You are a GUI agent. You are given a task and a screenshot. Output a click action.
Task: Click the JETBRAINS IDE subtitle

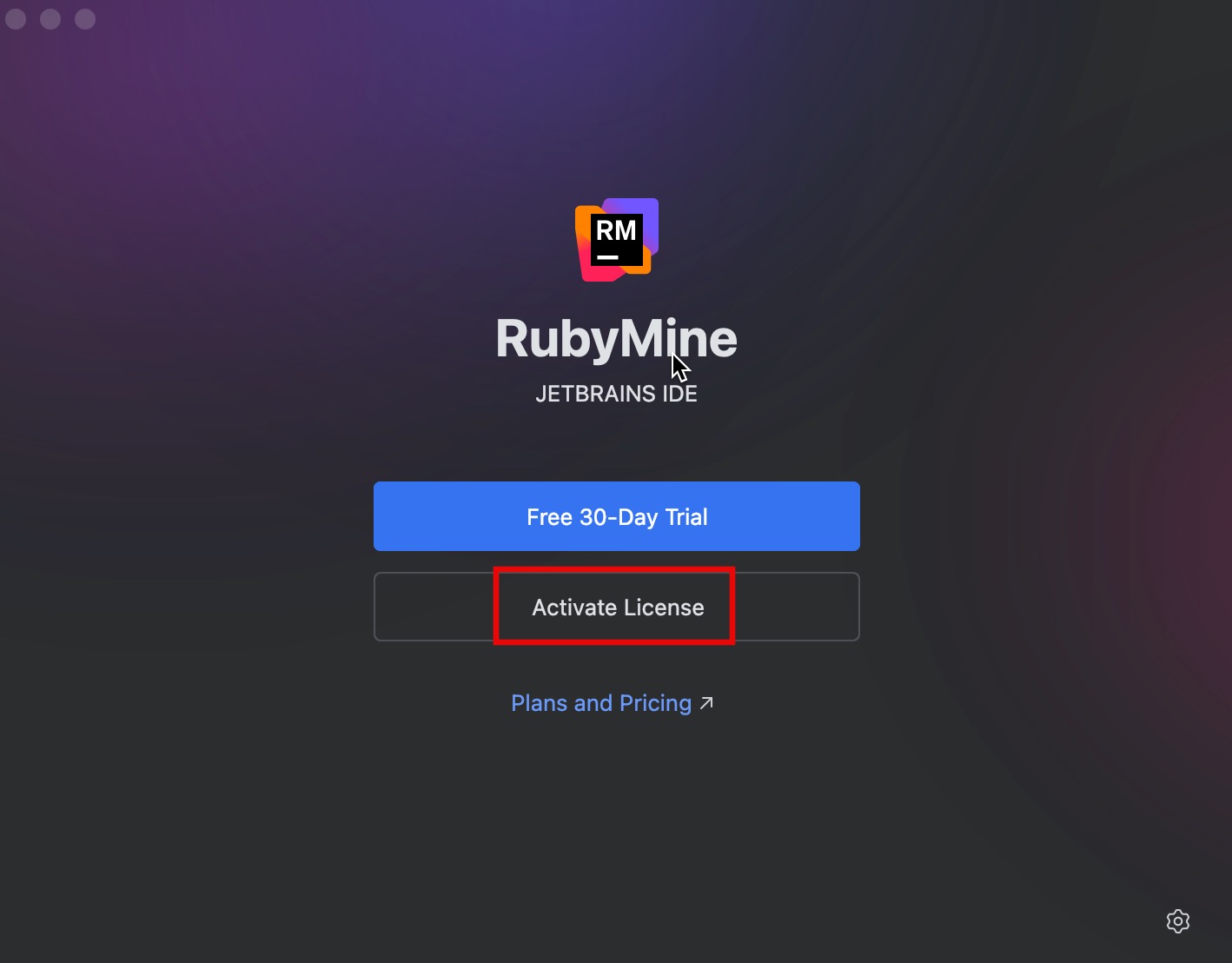pyautogui.click(x=616, y=394)
